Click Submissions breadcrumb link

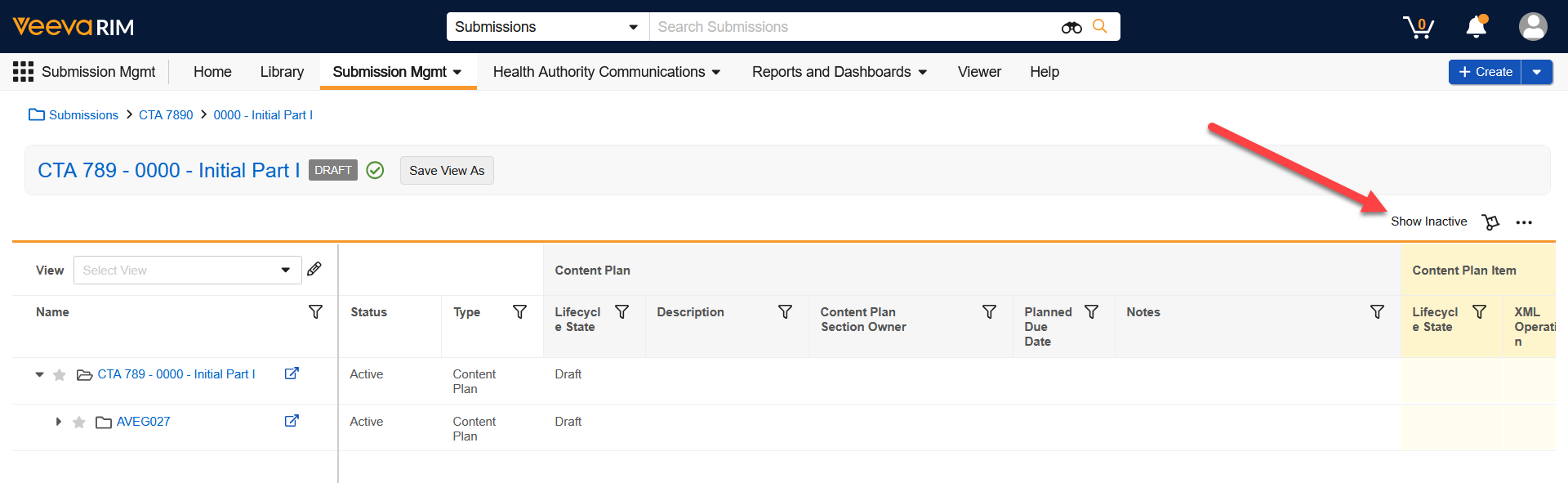(83, 115)
